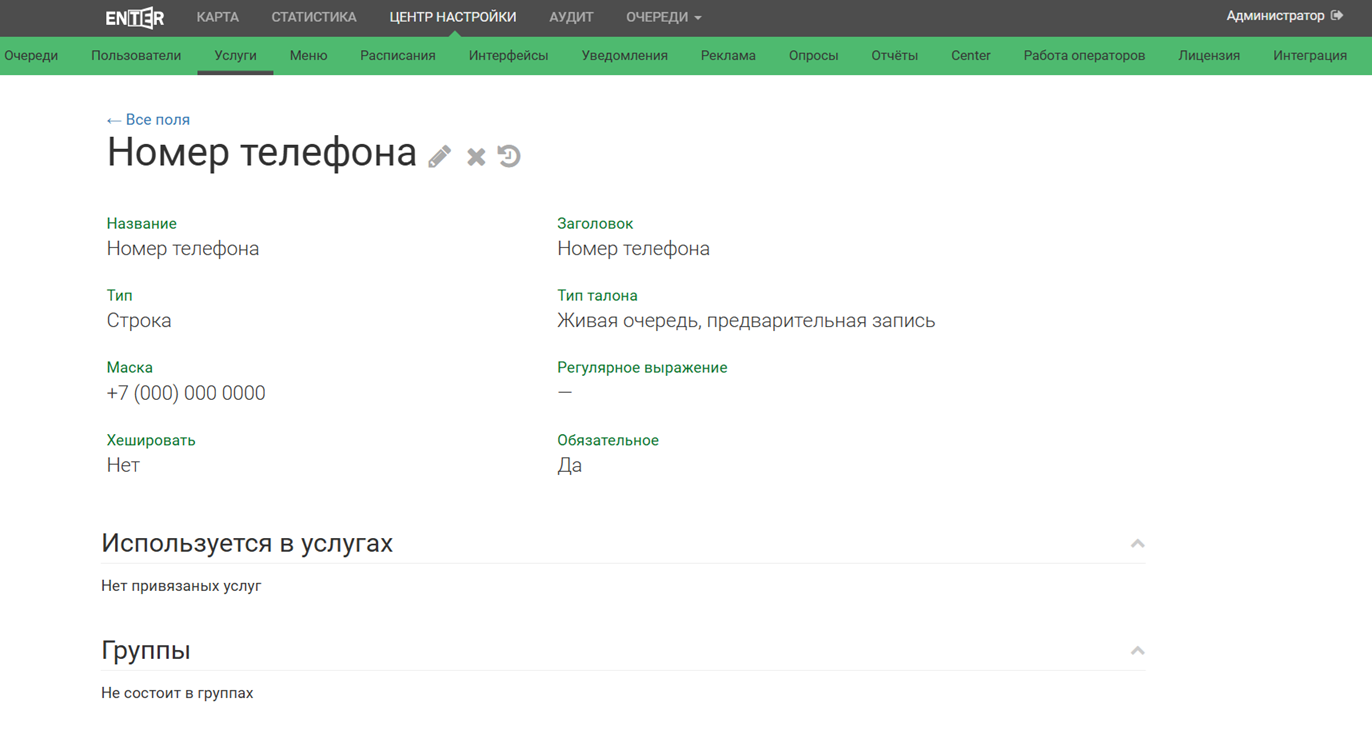Go back via Все поля link
This screenshot has width=1372, height=738.
(x=148, y=119)
